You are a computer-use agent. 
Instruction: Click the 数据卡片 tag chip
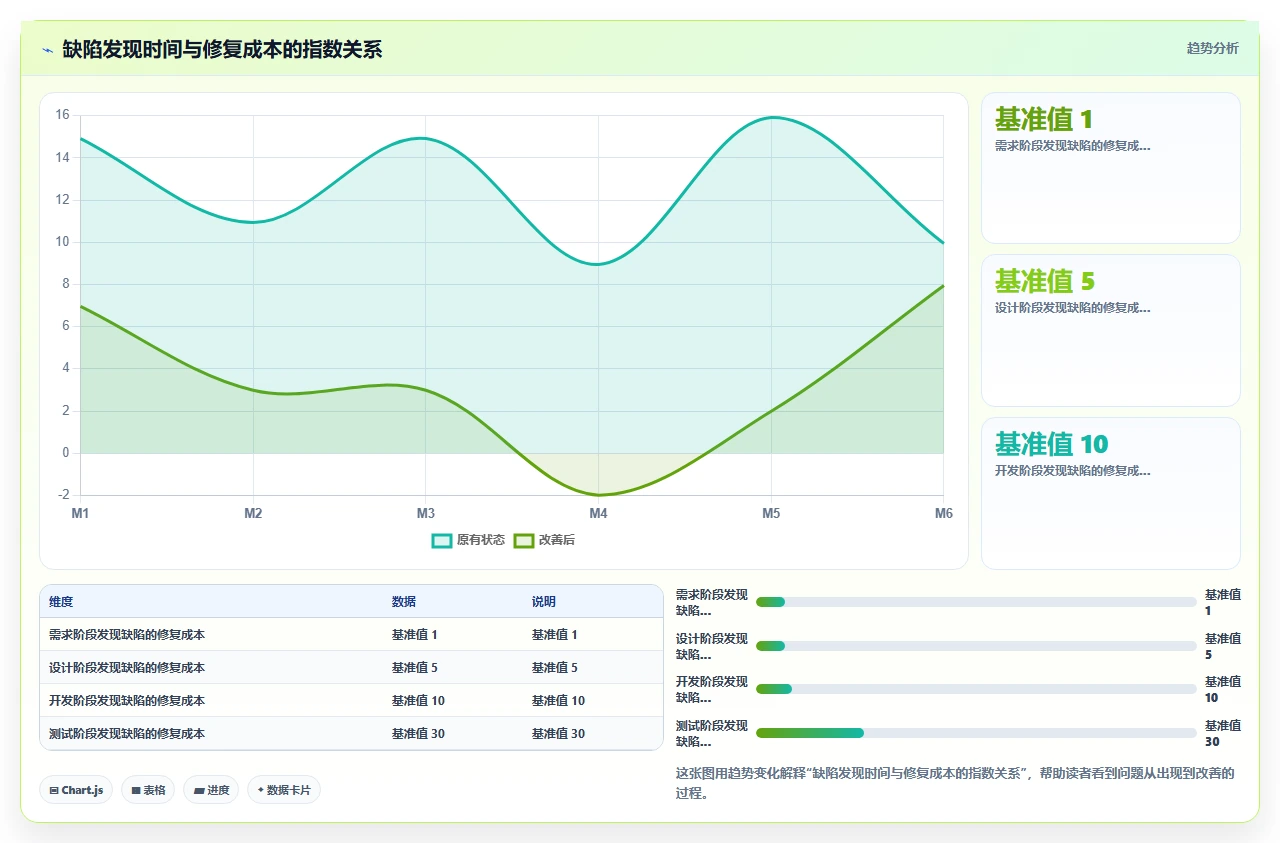pos(284,790)
